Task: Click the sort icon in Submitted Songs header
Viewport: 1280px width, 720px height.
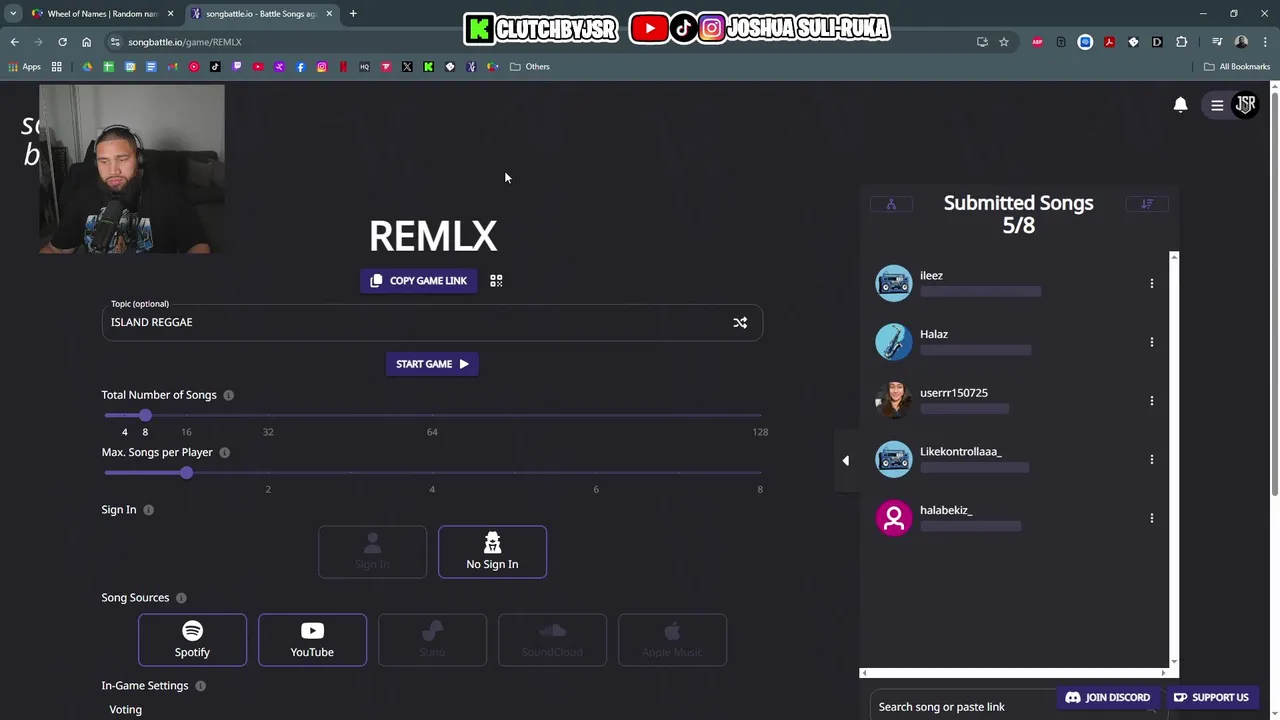Action: pos(1147,204)
